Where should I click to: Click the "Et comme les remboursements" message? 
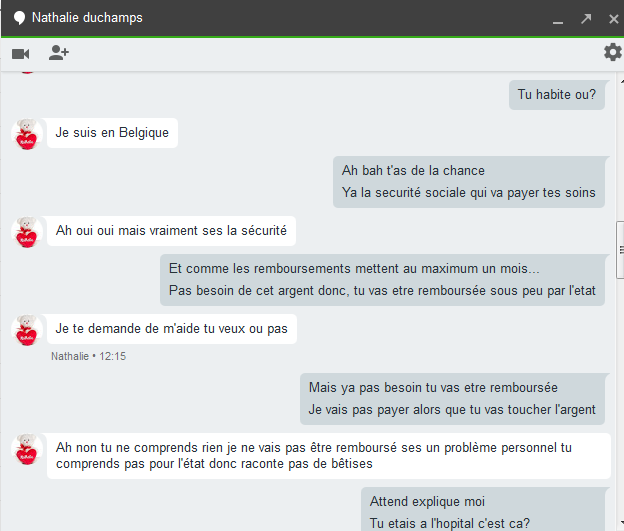[x=383, y=280]
